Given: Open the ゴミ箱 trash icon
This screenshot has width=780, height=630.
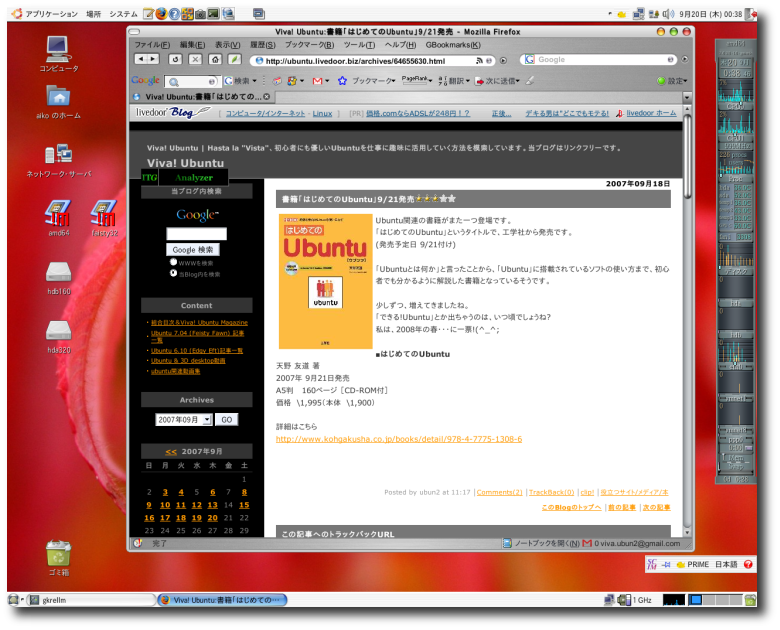Looking at the screenshot, I should click(x=59, y=558).
